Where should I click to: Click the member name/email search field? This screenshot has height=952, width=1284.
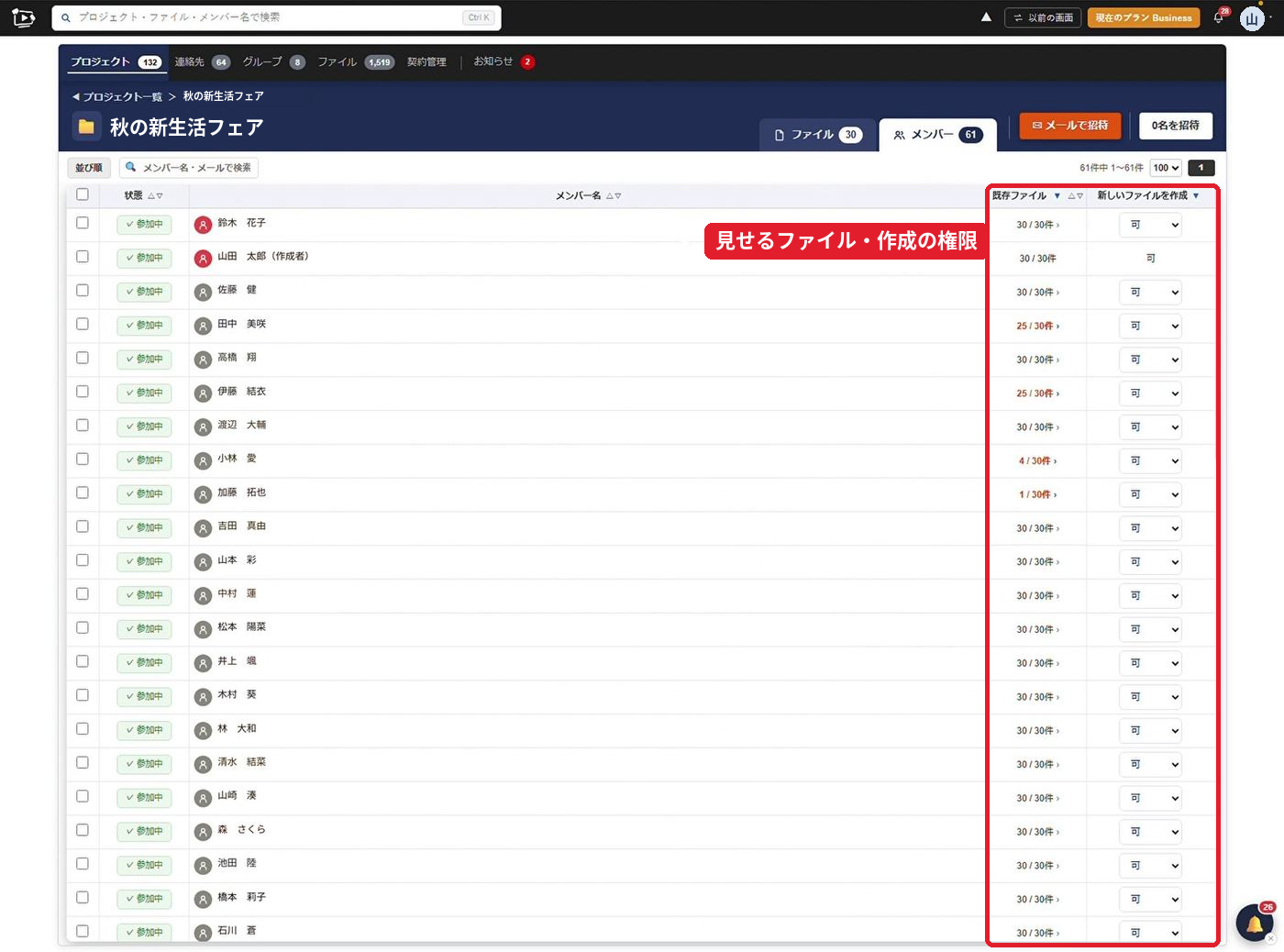[189, 168]
